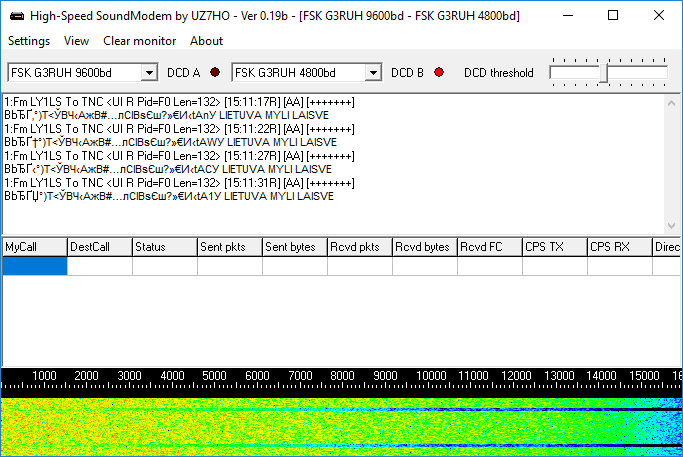Click the MyCall column header

(34, 247)
